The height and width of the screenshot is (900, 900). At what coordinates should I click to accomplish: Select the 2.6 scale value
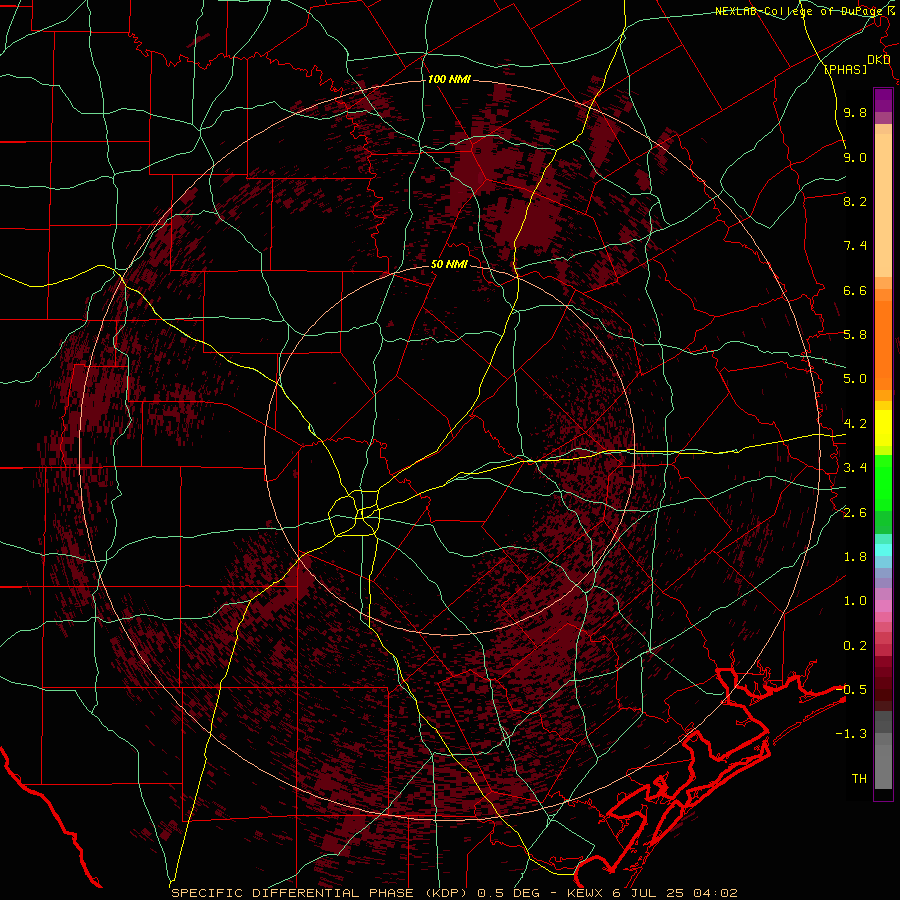pyautogui.click(x=855, y=513)
